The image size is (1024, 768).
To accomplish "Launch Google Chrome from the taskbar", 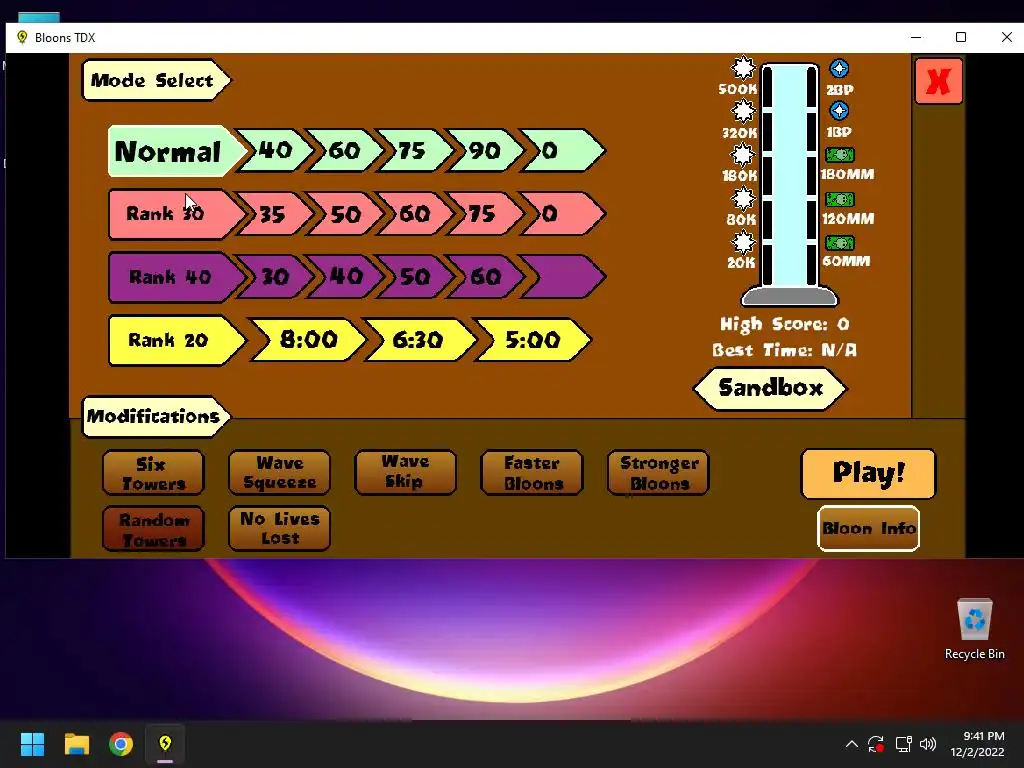I will (121, 744).
